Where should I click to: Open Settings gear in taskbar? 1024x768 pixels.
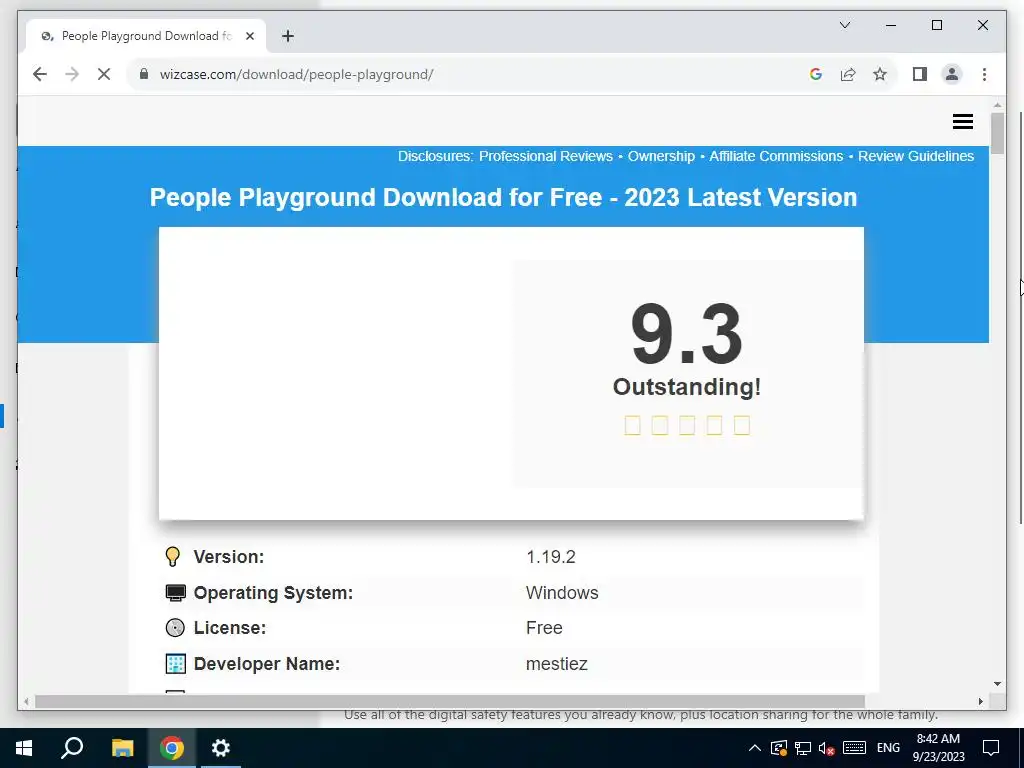221,748
